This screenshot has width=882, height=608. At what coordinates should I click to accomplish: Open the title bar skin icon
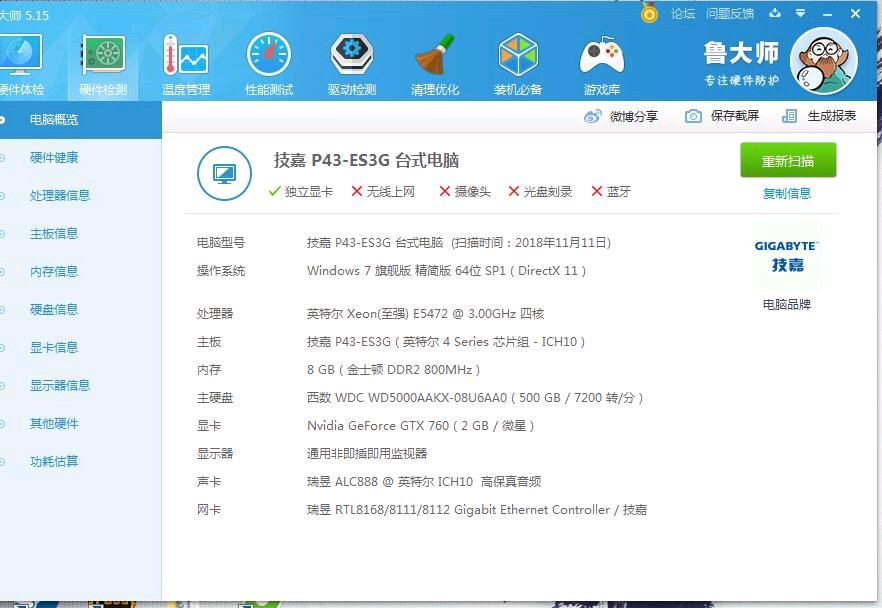tap(775, 13)
